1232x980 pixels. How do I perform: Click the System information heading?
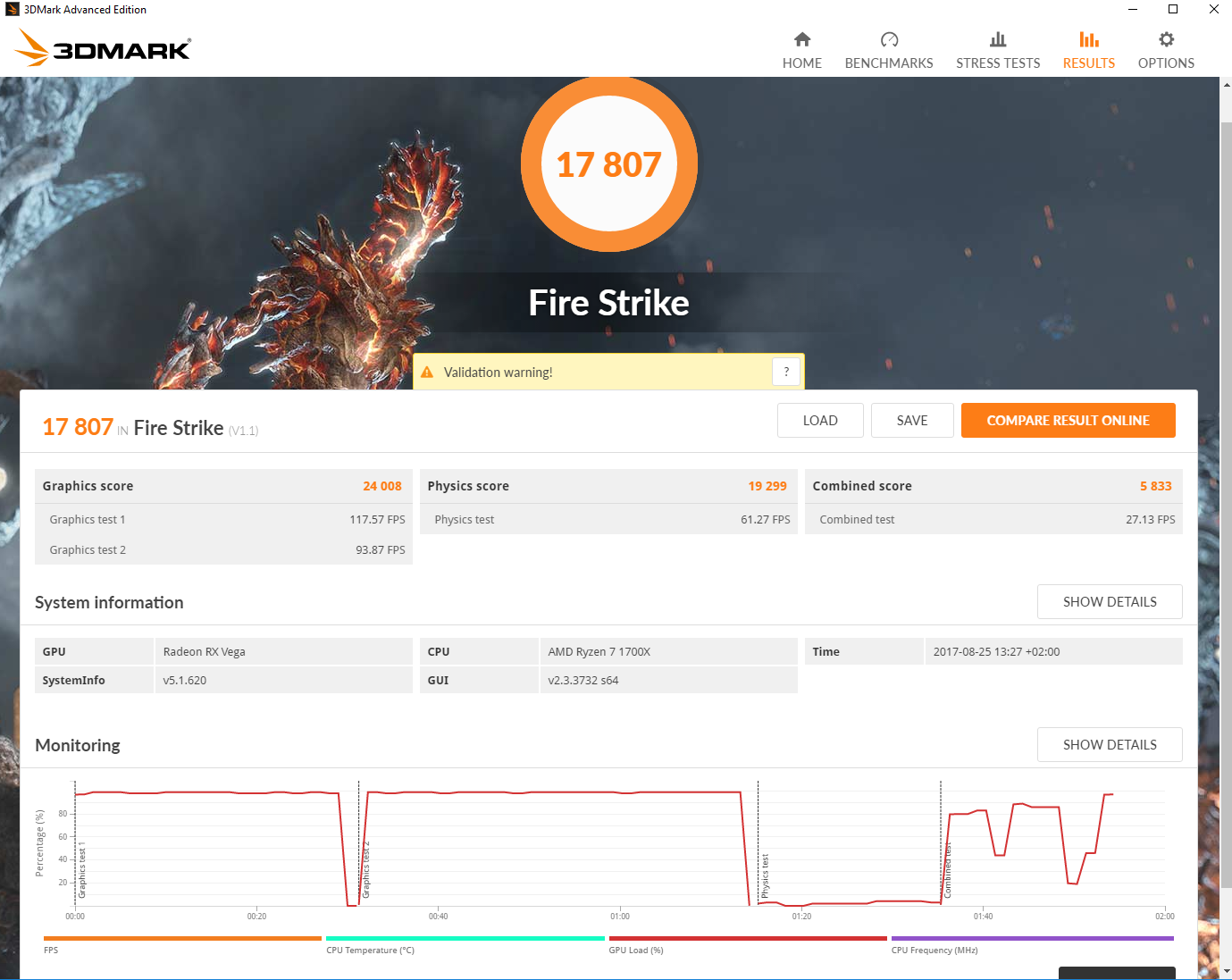[109, 602]
